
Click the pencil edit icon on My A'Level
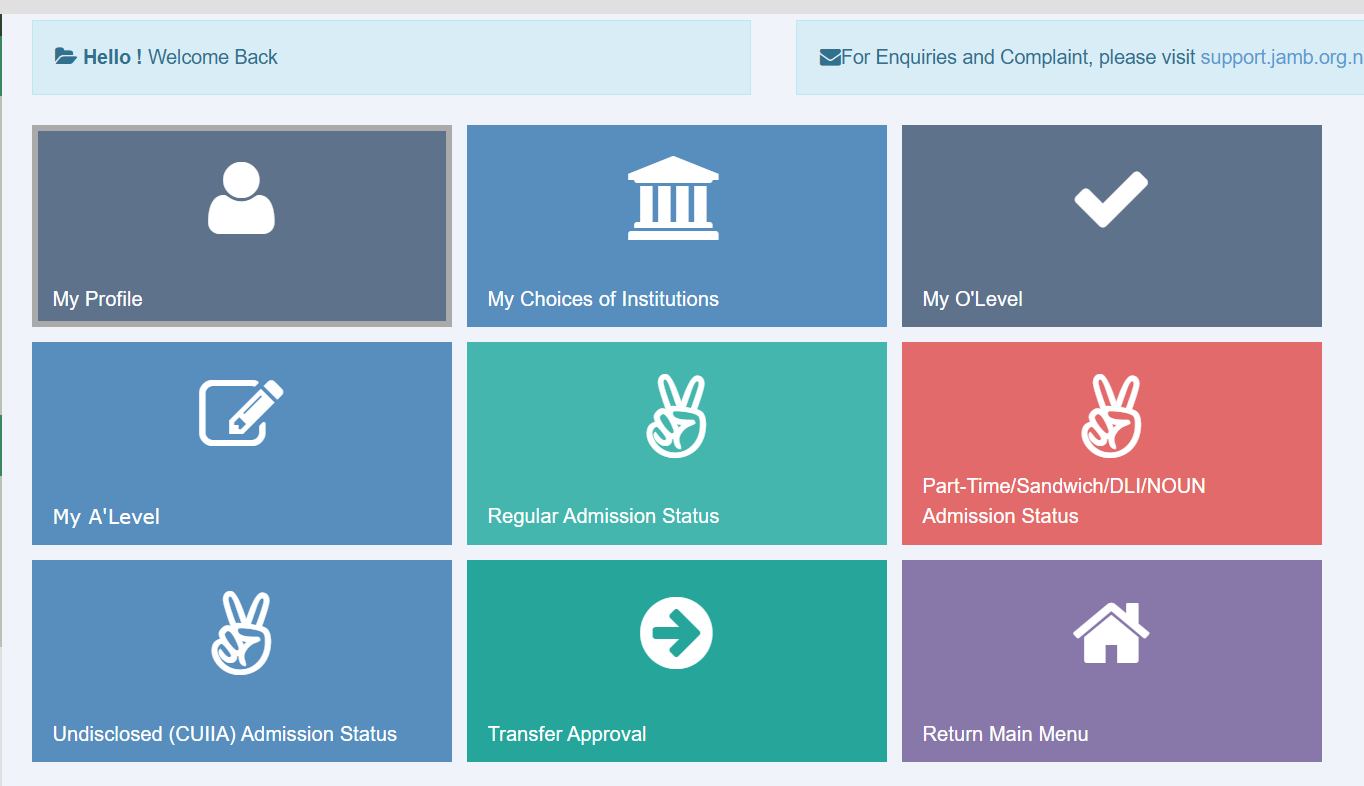point(241,412)
